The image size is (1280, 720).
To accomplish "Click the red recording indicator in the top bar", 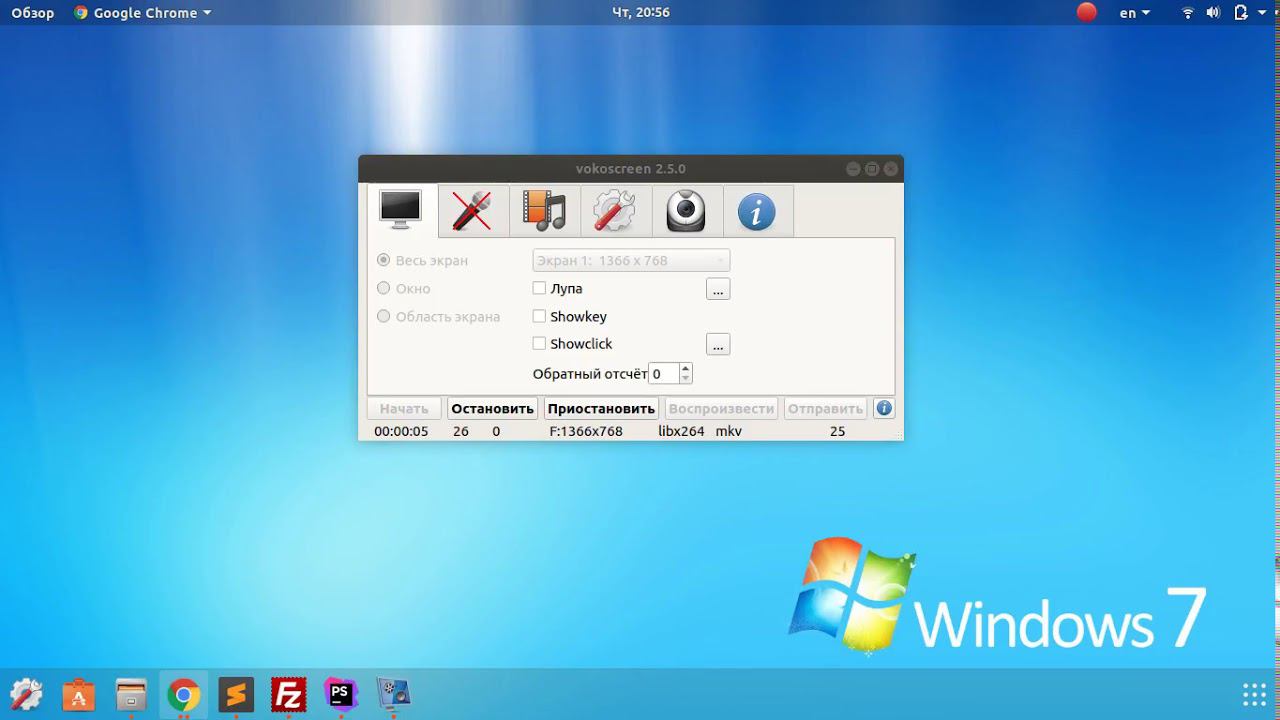I will point(1087,13).
